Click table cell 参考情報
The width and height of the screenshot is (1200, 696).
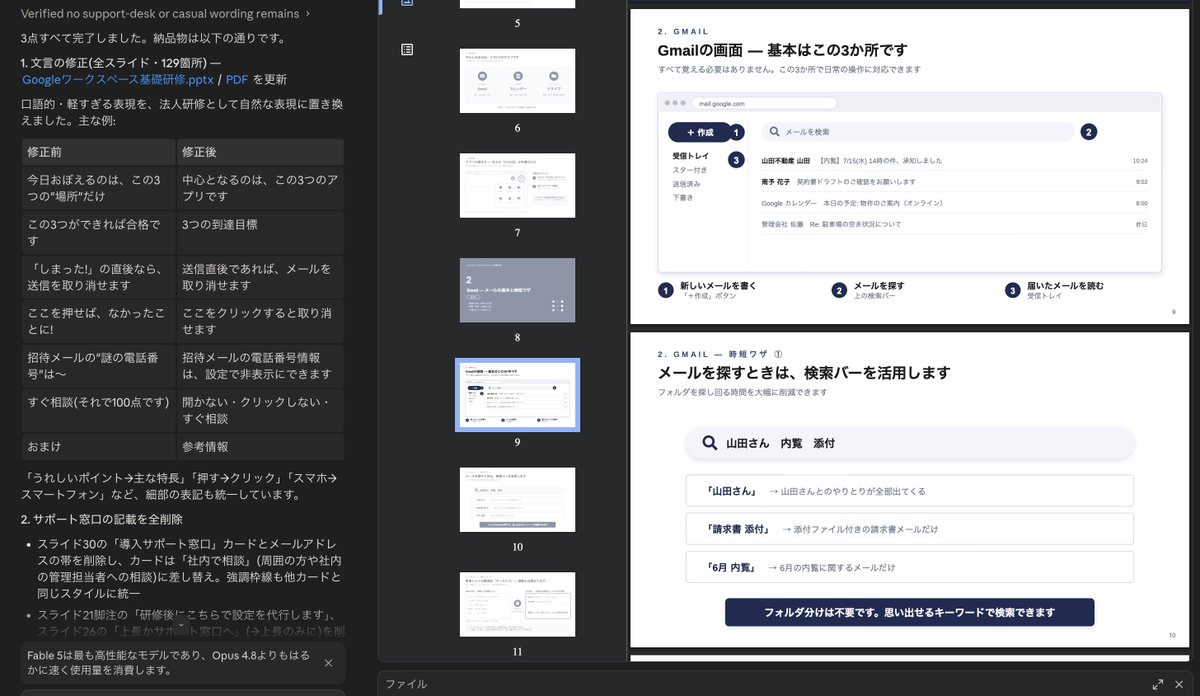point(260,446)
